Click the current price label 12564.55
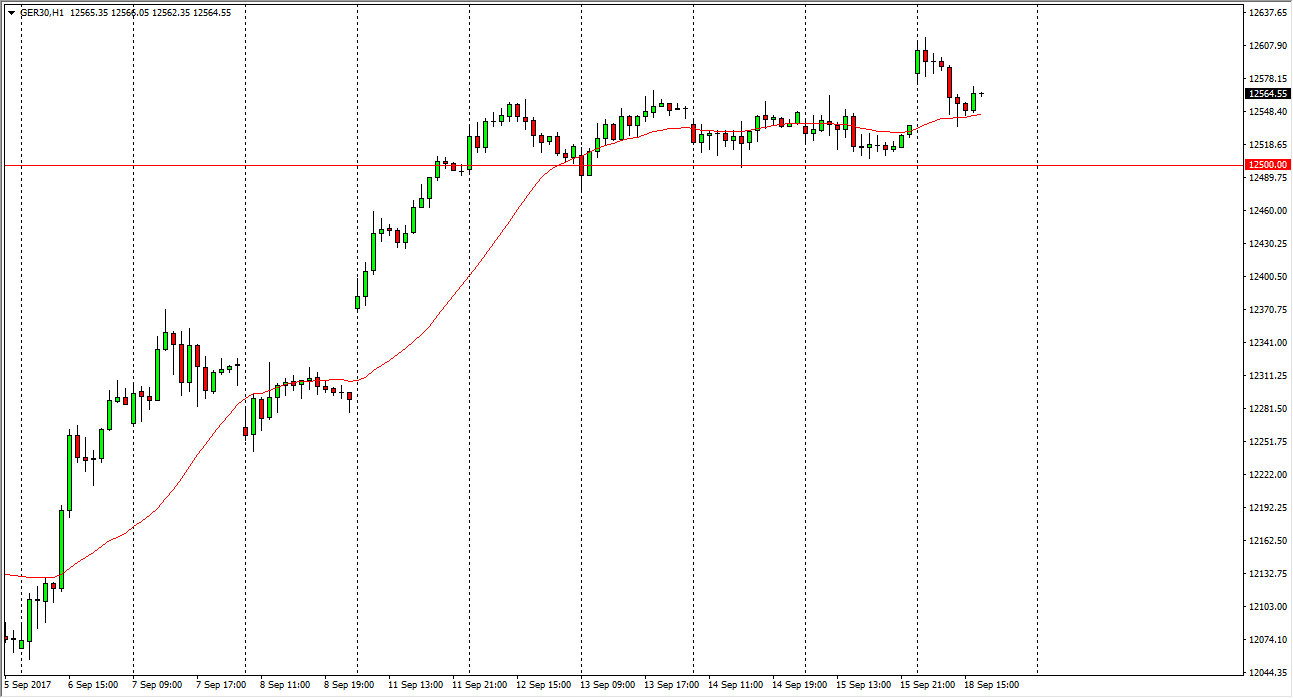Screen dimensions: 1293x698 (x=1267, y=94)
